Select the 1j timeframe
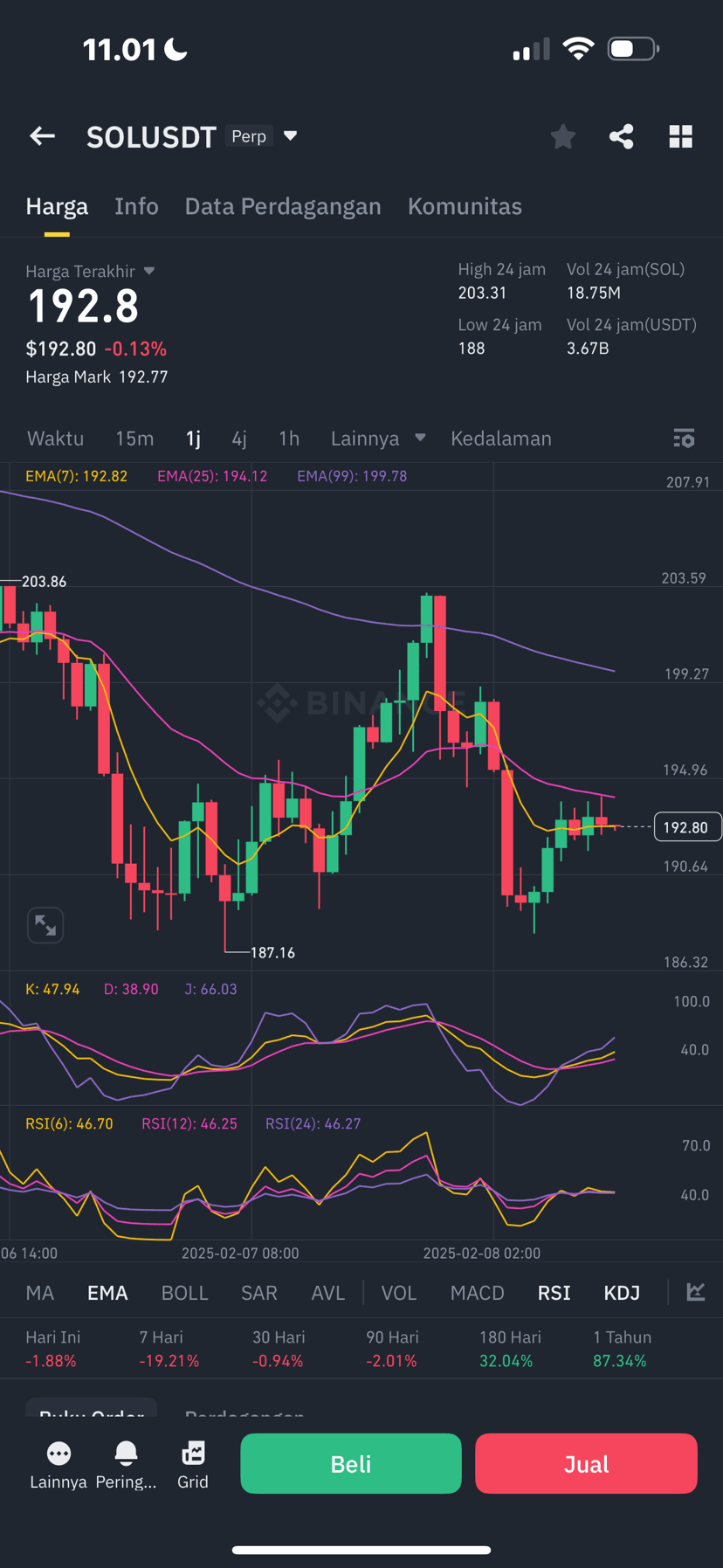This screenshot has height=1568, width=723. point(193,439)
